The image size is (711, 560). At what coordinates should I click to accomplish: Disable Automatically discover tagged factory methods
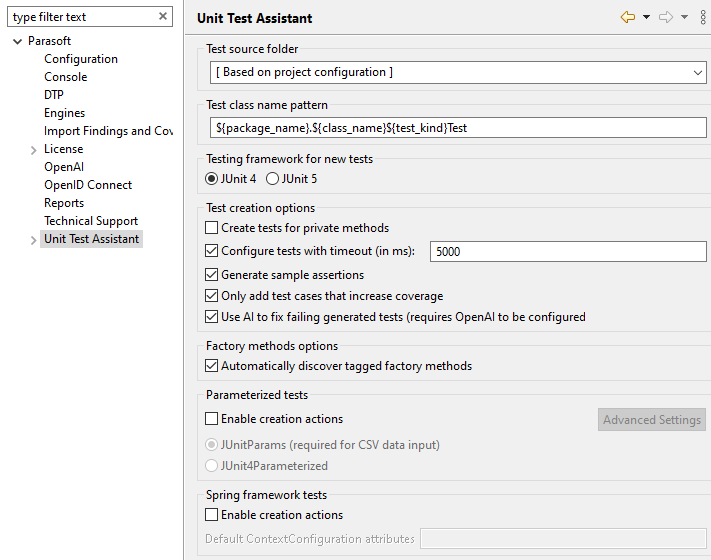(x=211, y=365)
